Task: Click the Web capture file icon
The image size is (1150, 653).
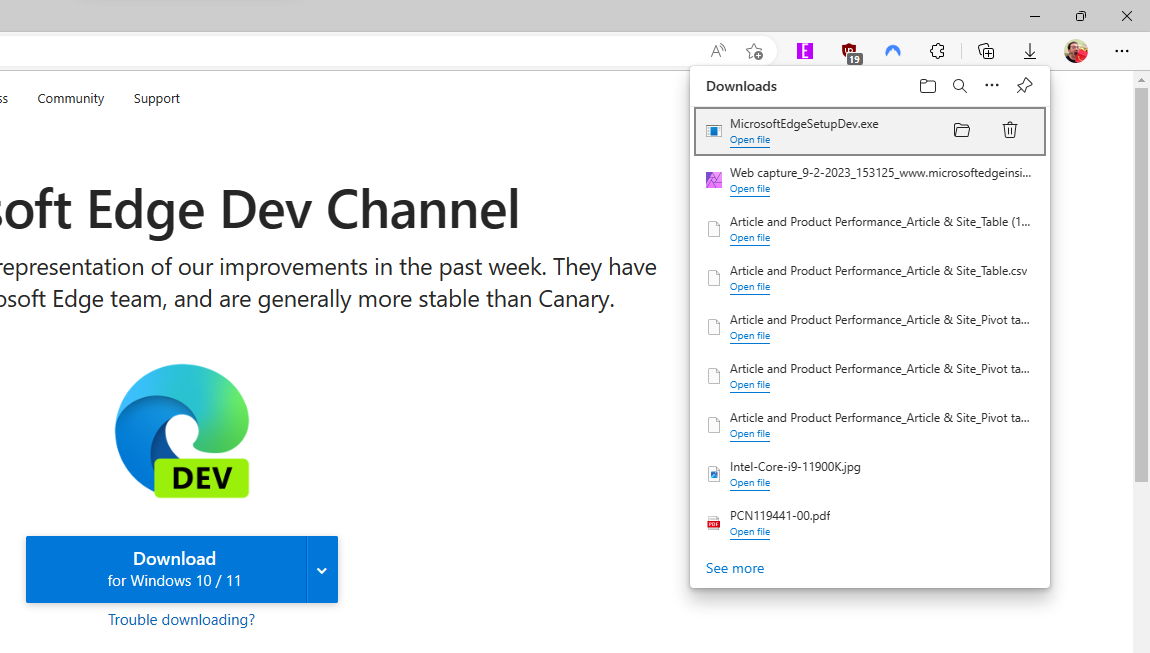Action: (x=713, y=180)
